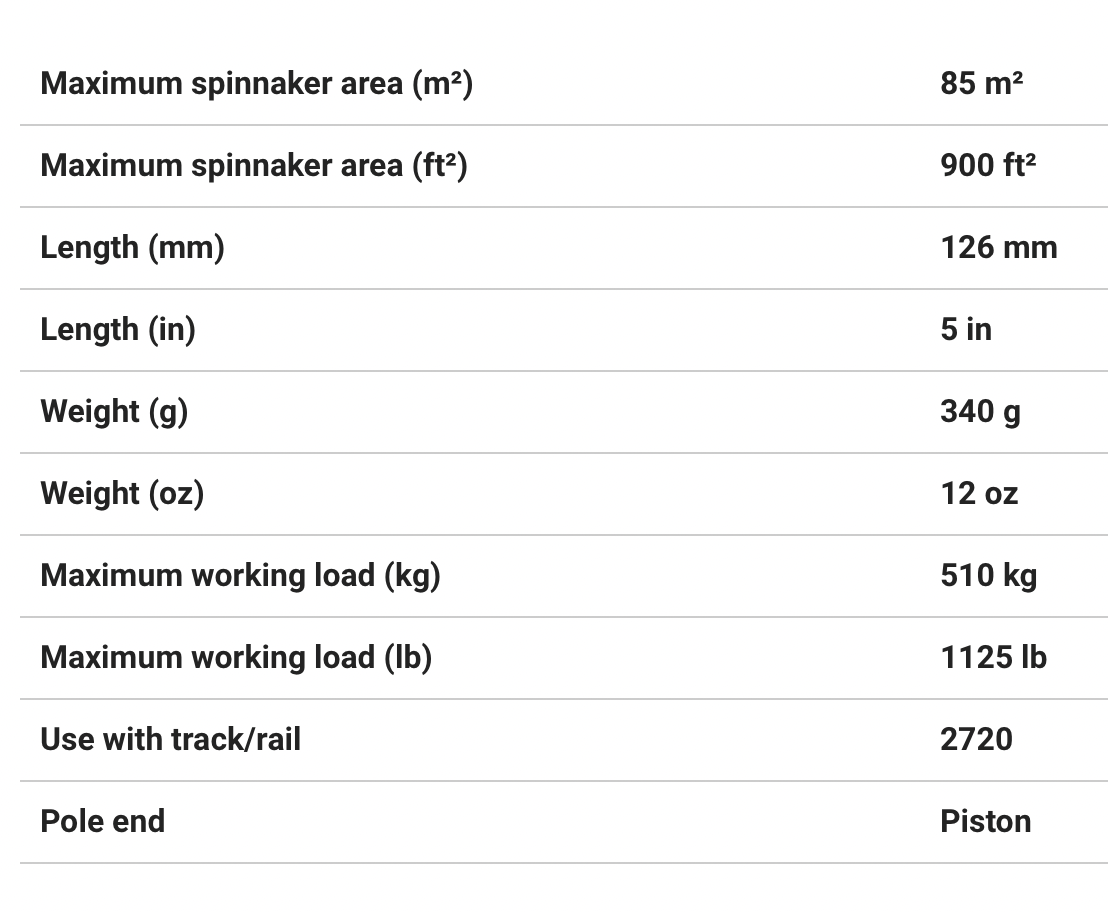Click the "Weight (g)" row label
Image resolution: width=1108 pixels, height=912 pixels.
coord(114,411)
